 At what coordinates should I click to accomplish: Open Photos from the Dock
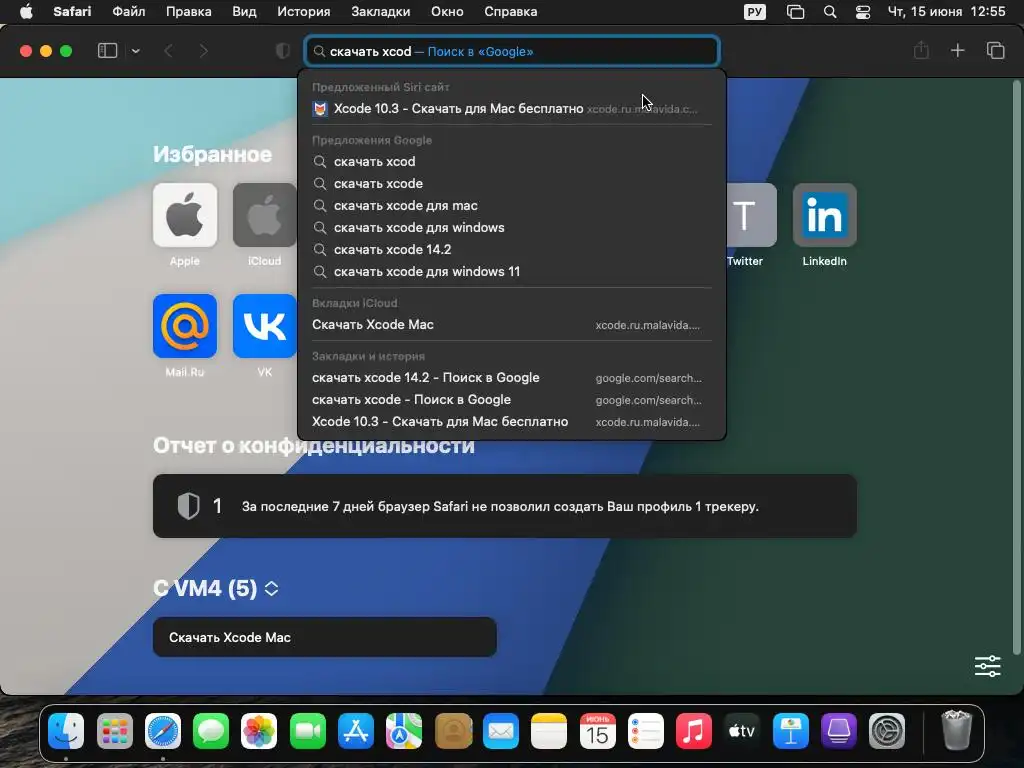pyautogui.click(x=259, y=731)
